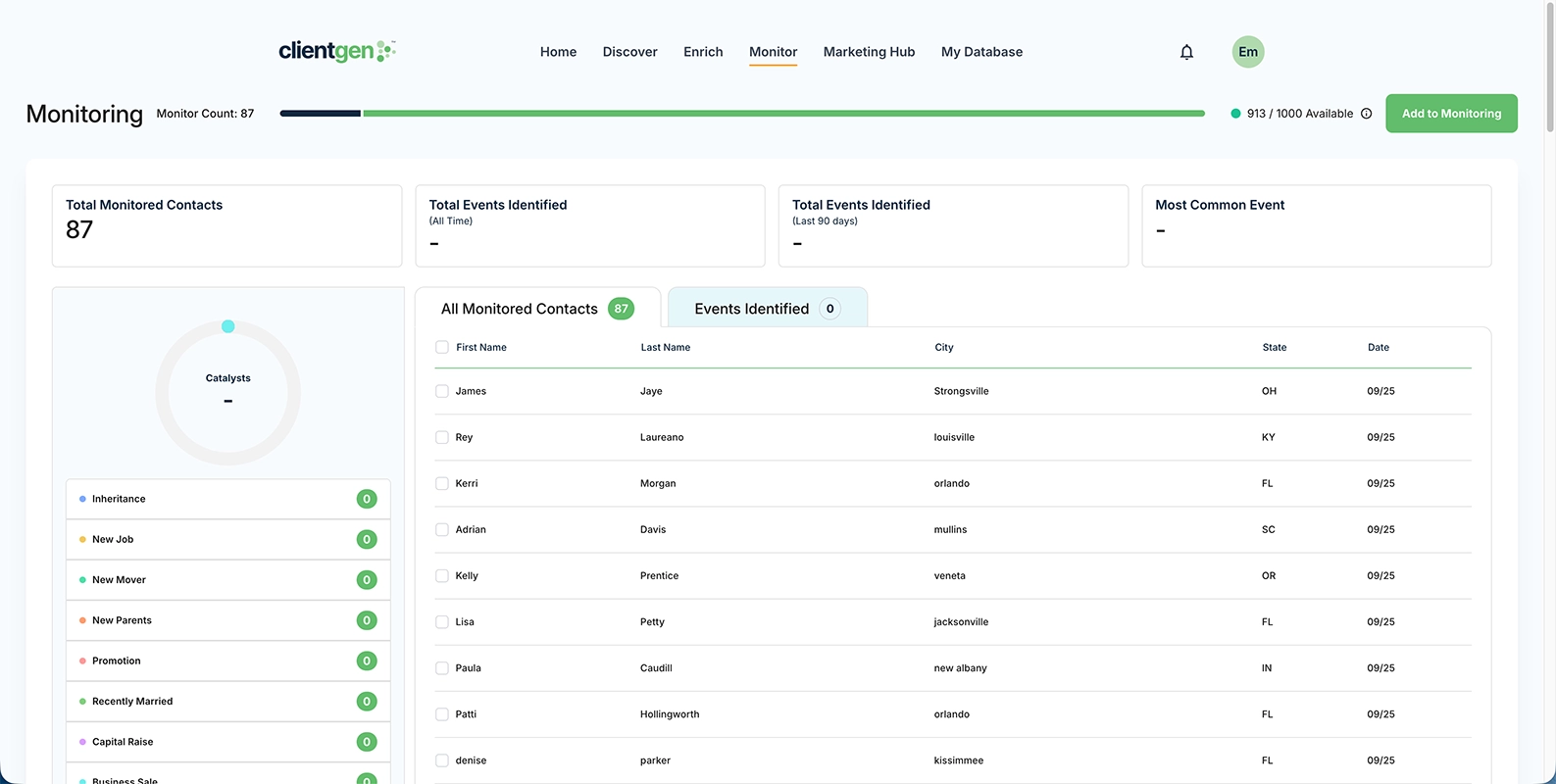This screenshot has width=1556, height=784.
Task: Tick the checkbox next to Paula Caudill
Action: tap(442, 668)
